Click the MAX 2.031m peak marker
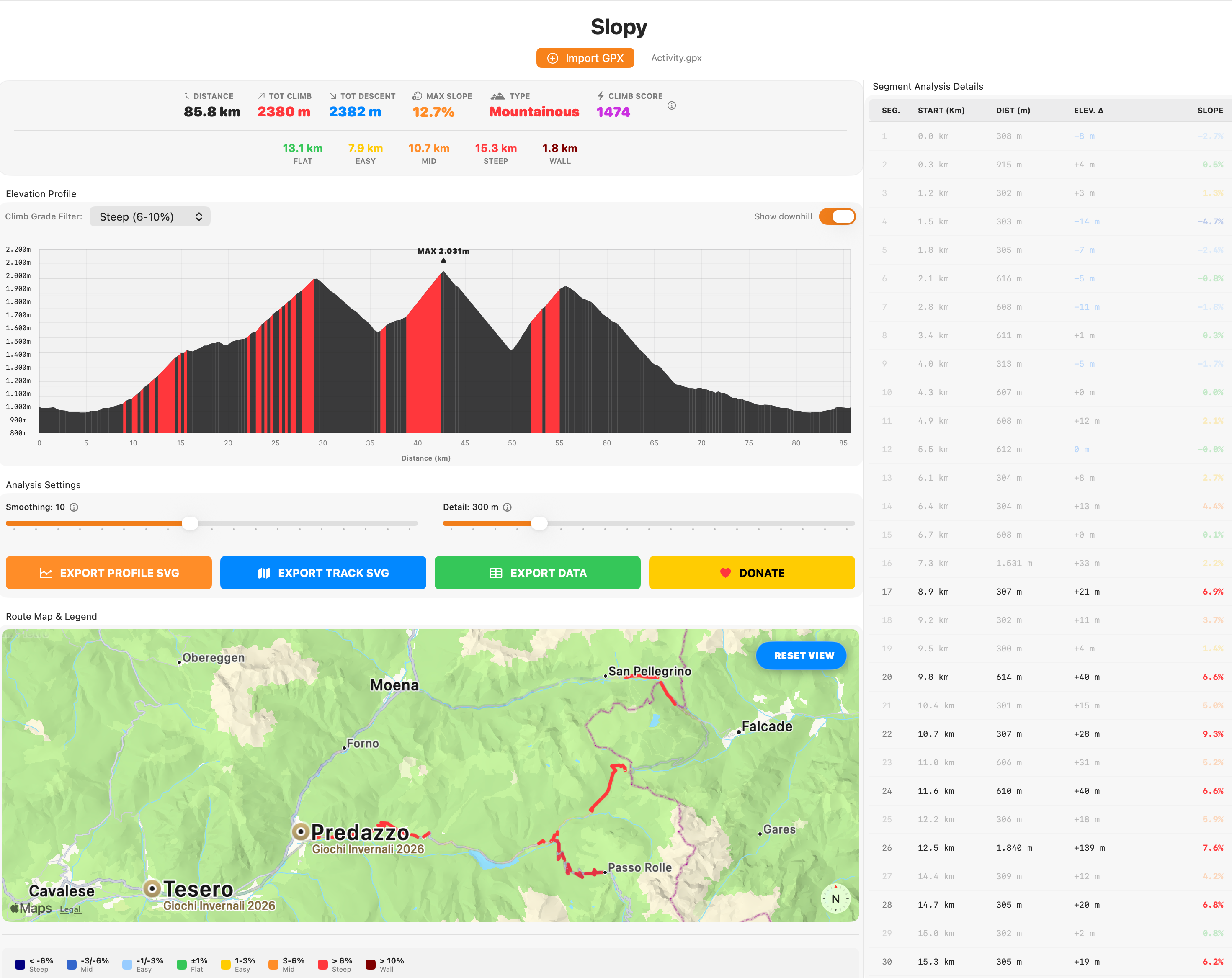This screenshot has height=978, width=1232. 443,260
